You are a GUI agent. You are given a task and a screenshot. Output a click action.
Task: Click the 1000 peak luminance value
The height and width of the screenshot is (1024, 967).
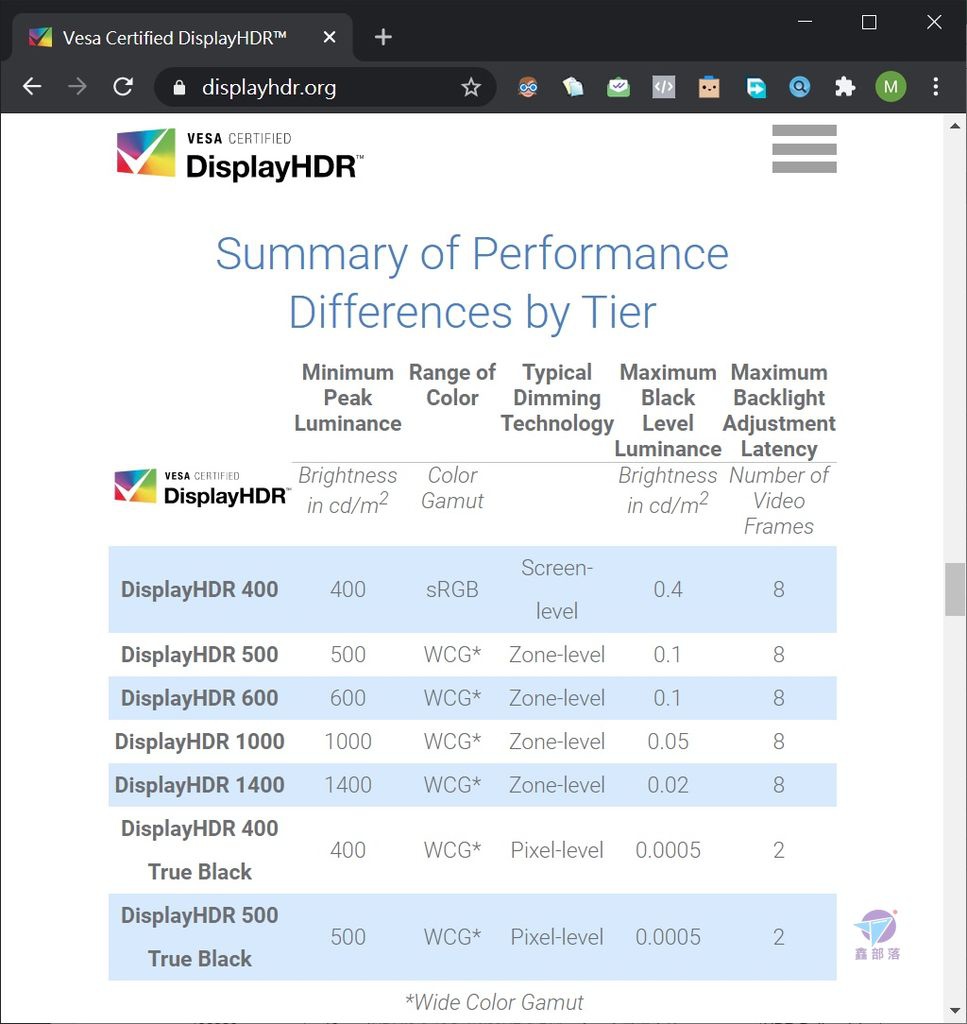pyautogui.click(x=348, y=741)
